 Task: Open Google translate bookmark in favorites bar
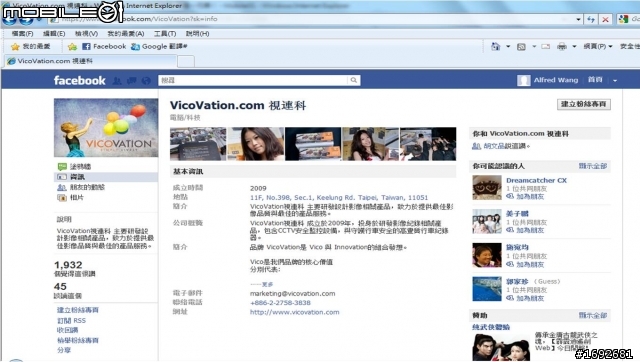pyautogui.click(x=159, y=47)
